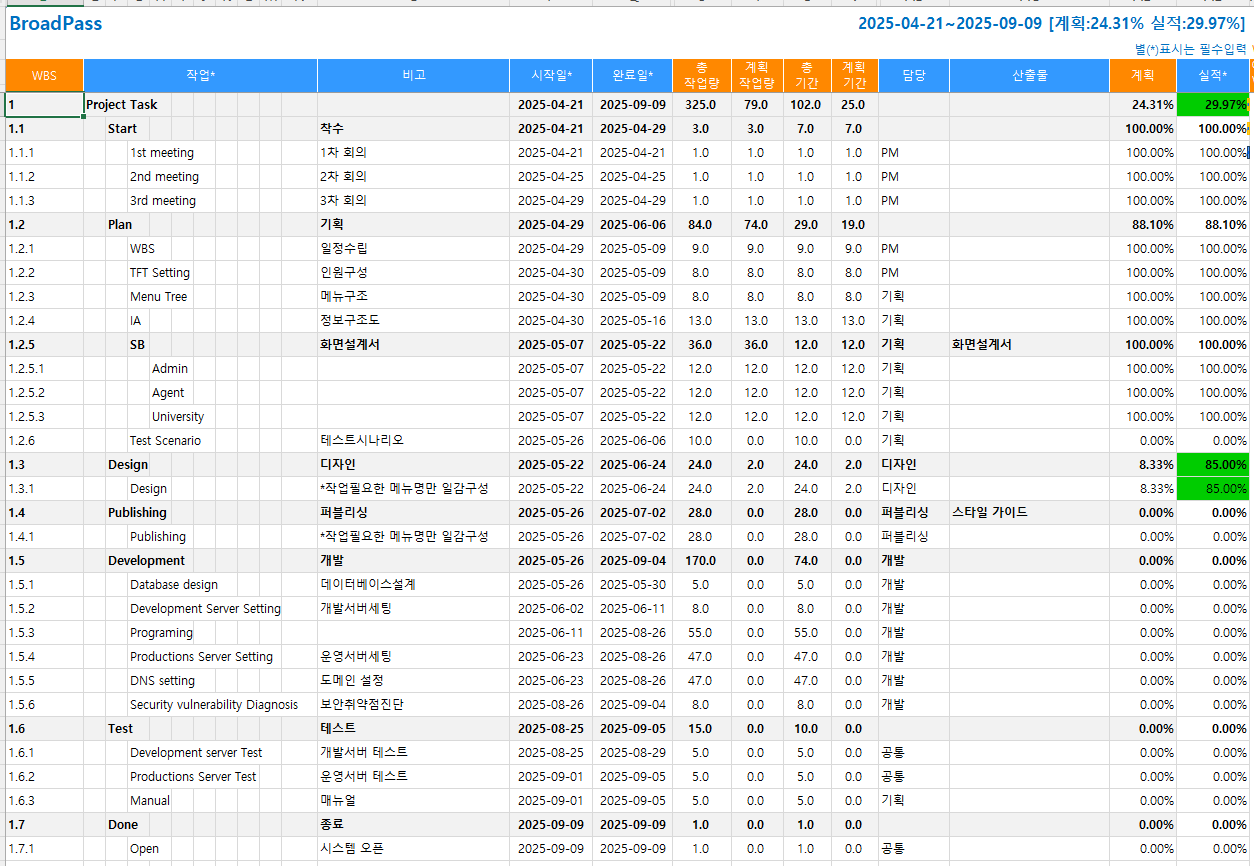The width and height of the screenshot is (1254, 866).
Task: Click the Development Server Setting task
Action: click(x=205, y=609)
